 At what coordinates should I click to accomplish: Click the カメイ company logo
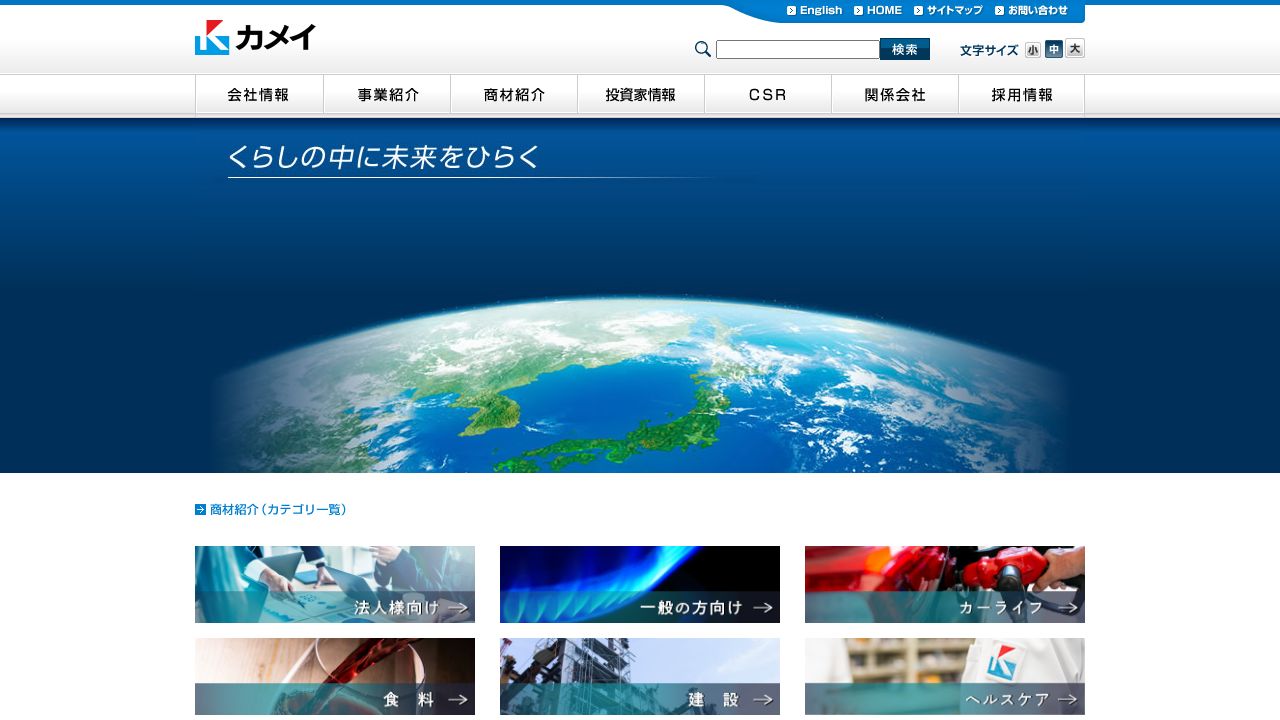point(255,37)
